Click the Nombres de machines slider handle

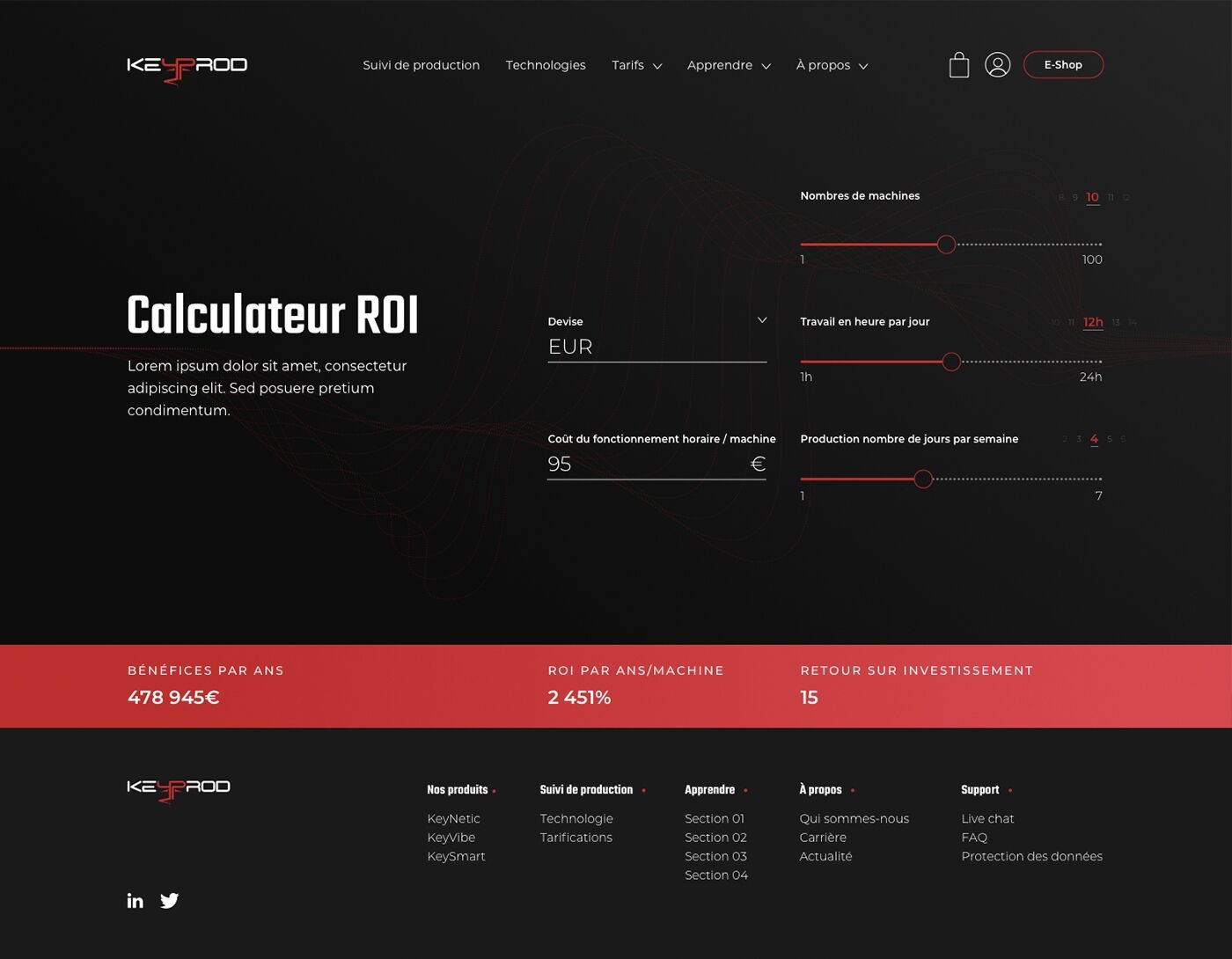pos(946,245)
